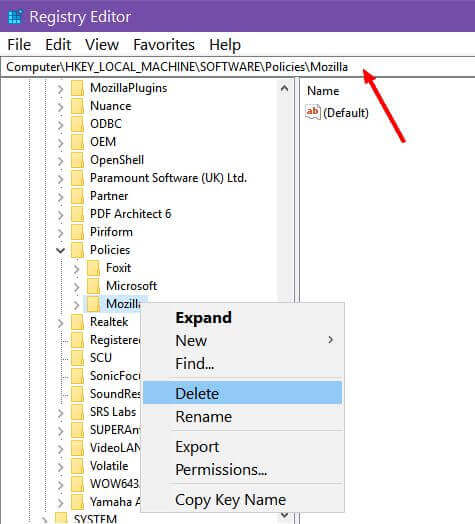Viewport: 475px width, 524px height.
Task: Click the MozillaPlugins folder icon
Action: tap(78, 88)
